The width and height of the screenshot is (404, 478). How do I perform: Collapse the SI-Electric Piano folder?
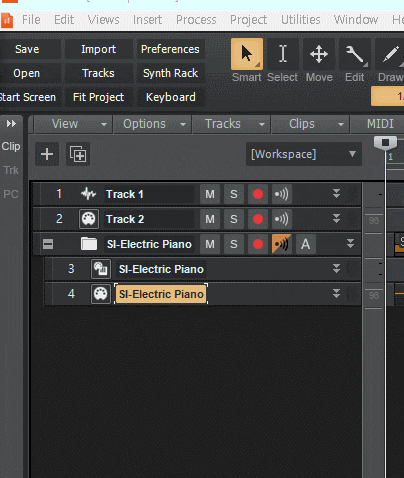tap(48, 244)
